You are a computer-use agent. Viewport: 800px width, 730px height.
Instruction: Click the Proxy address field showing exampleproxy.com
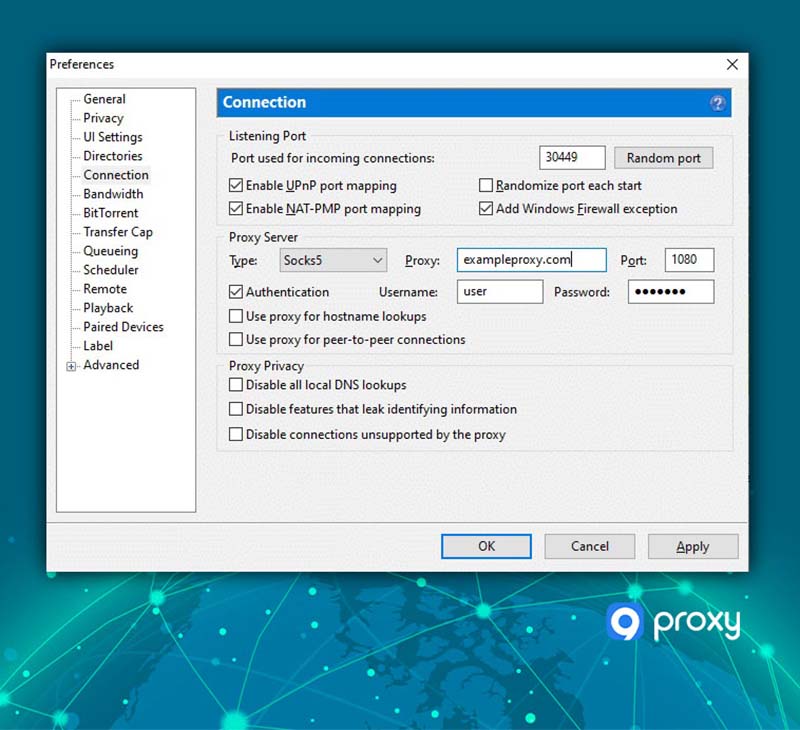point(531,259)
